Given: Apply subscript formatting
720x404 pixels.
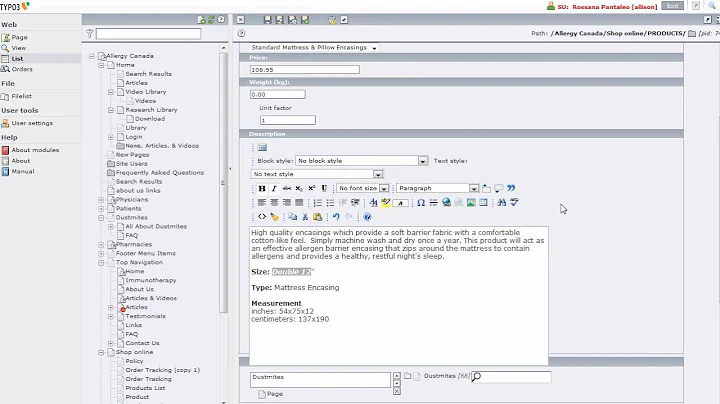Looking at the screenshot, I should coord(299,188).
